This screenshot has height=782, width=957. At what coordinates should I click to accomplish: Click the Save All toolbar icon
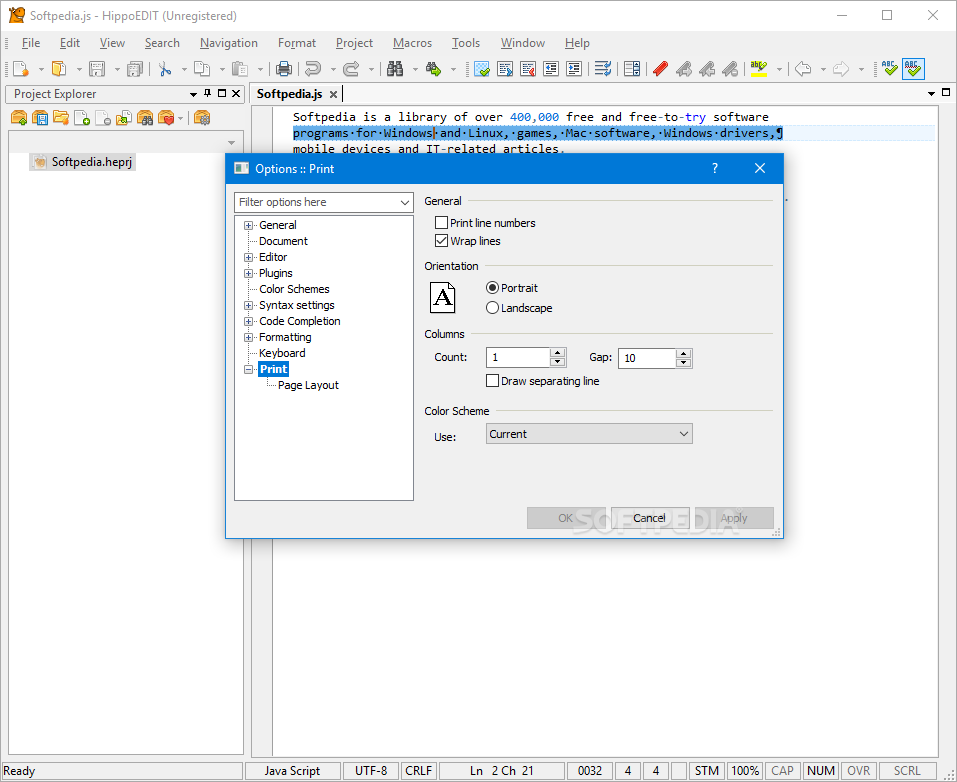click(134, 69)
